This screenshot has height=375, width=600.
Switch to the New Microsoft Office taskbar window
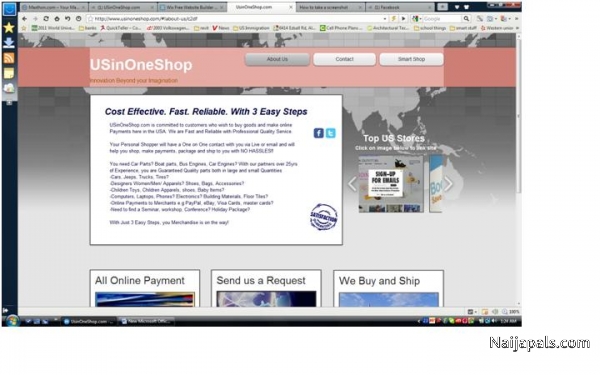pos(147,321)
